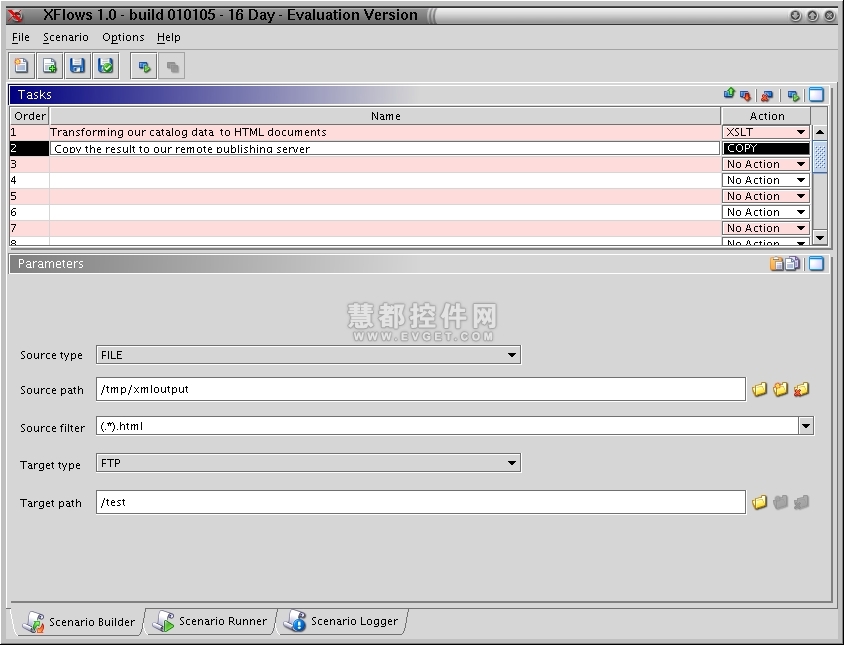Open the Options menu
The height and width of the screenshot is (645, 844).
[x=123, y=37]
